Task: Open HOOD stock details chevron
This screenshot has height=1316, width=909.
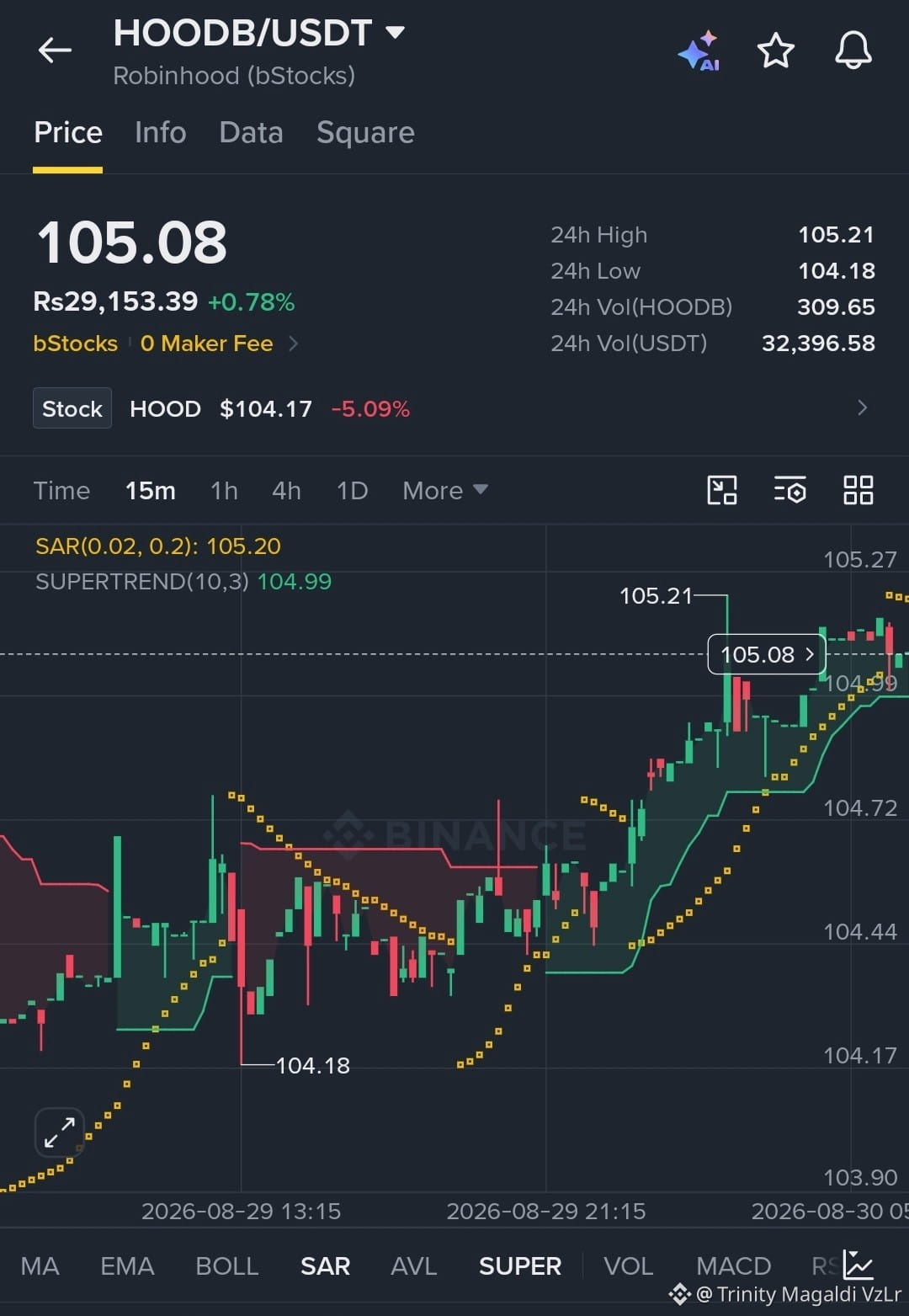Action: [862, 408]
